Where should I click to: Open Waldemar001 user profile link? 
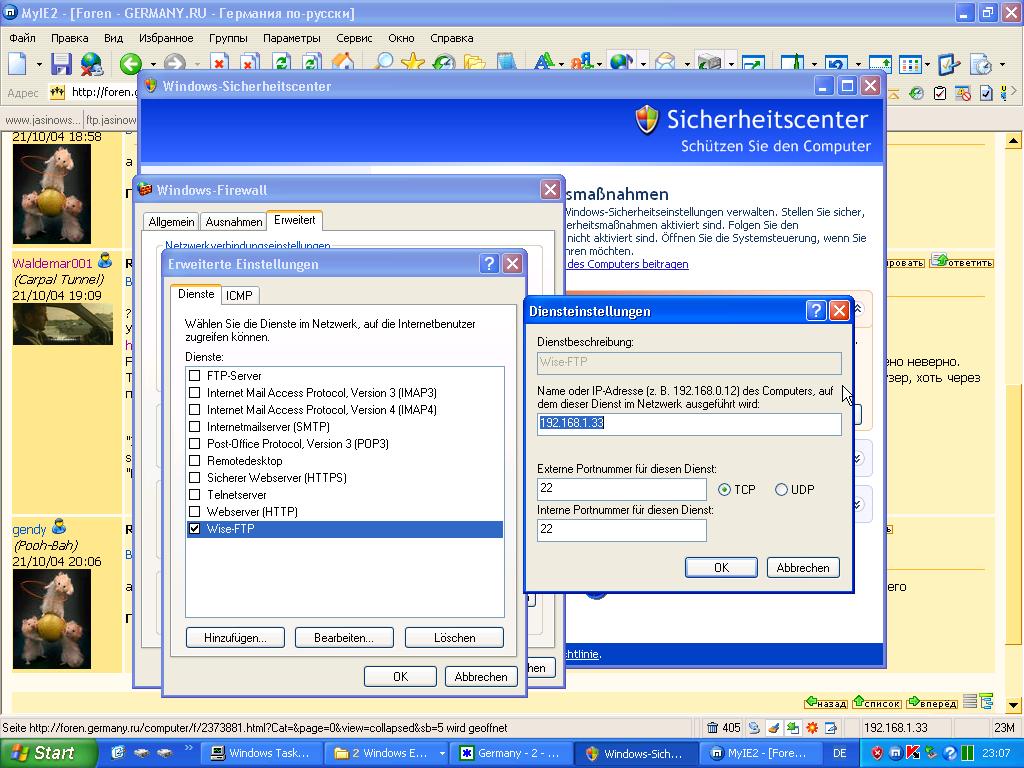tap(52, 263)
